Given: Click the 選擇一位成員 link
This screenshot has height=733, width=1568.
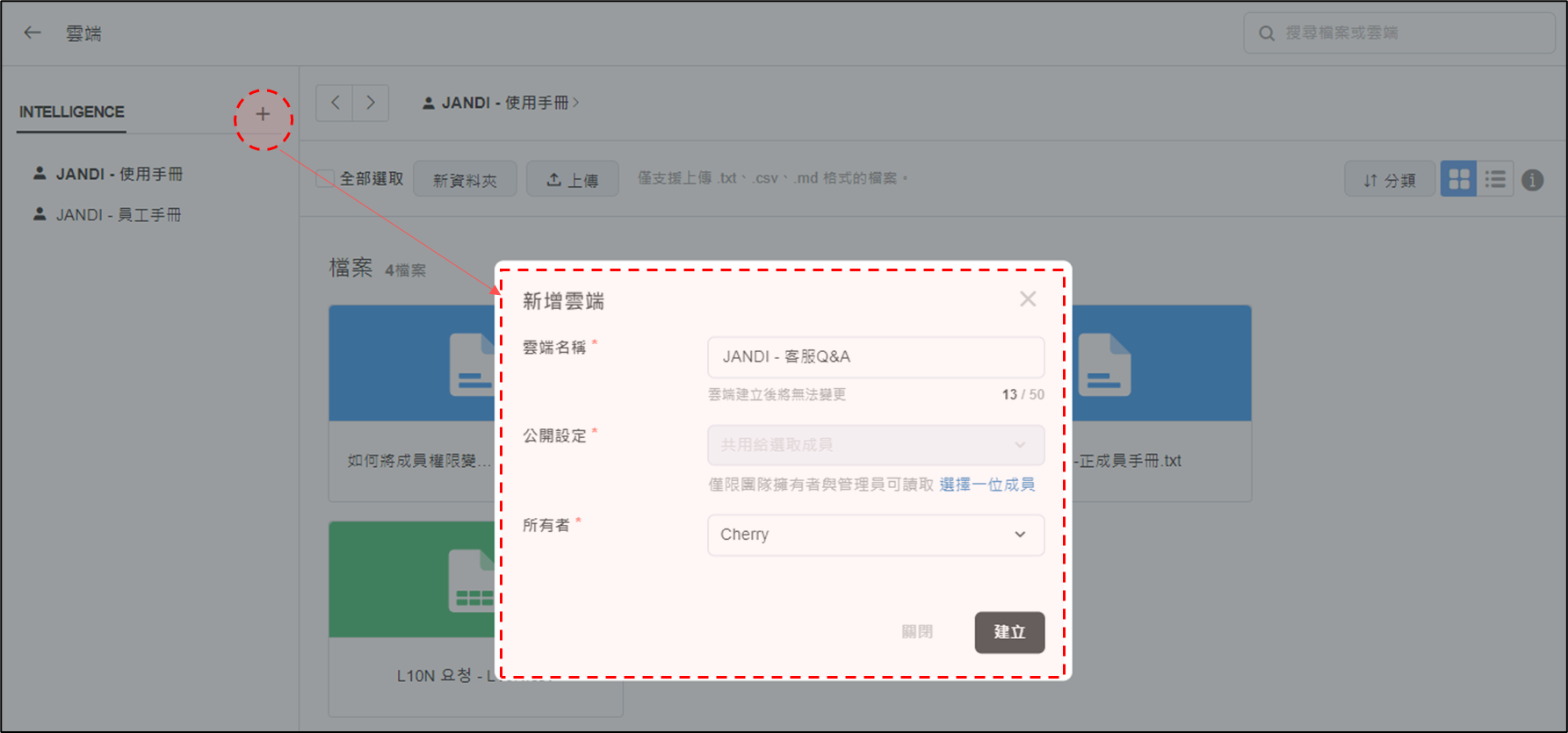Looking at the screenshot, I should 987,485.
